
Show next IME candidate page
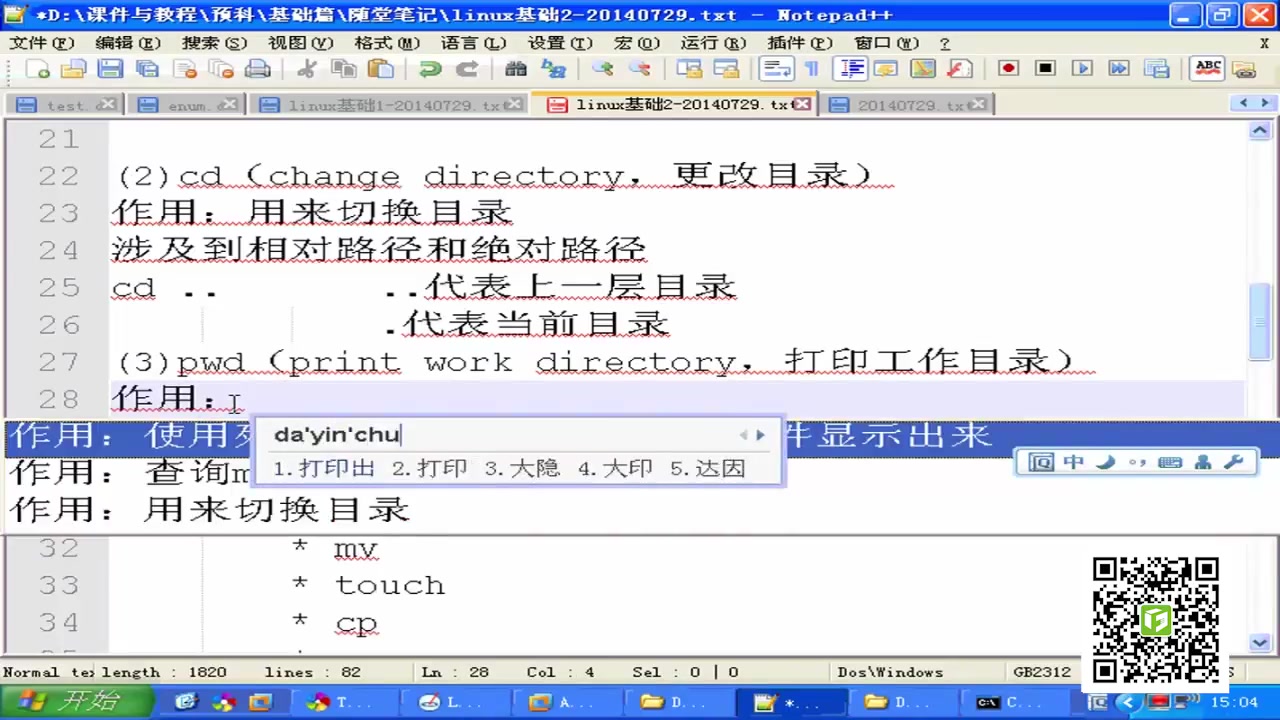(760, 435)
